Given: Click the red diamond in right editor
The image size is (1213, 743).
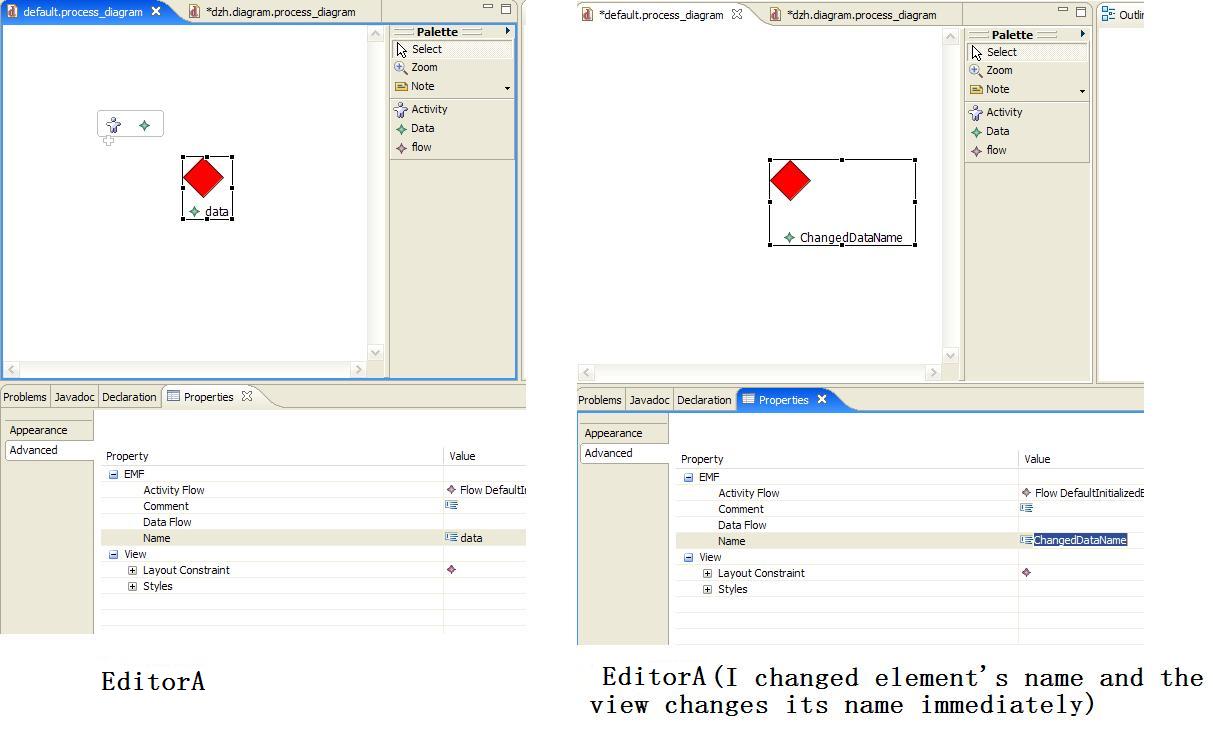Looking at the screenshot, I should (x=790, y=181).
